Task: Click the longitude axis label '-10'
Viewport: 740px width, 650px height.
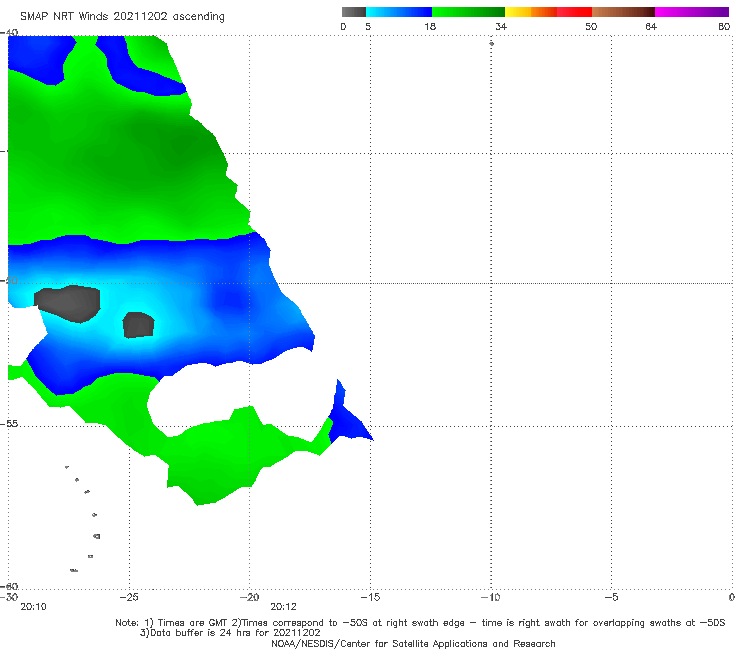Action: tap(490, 597)
